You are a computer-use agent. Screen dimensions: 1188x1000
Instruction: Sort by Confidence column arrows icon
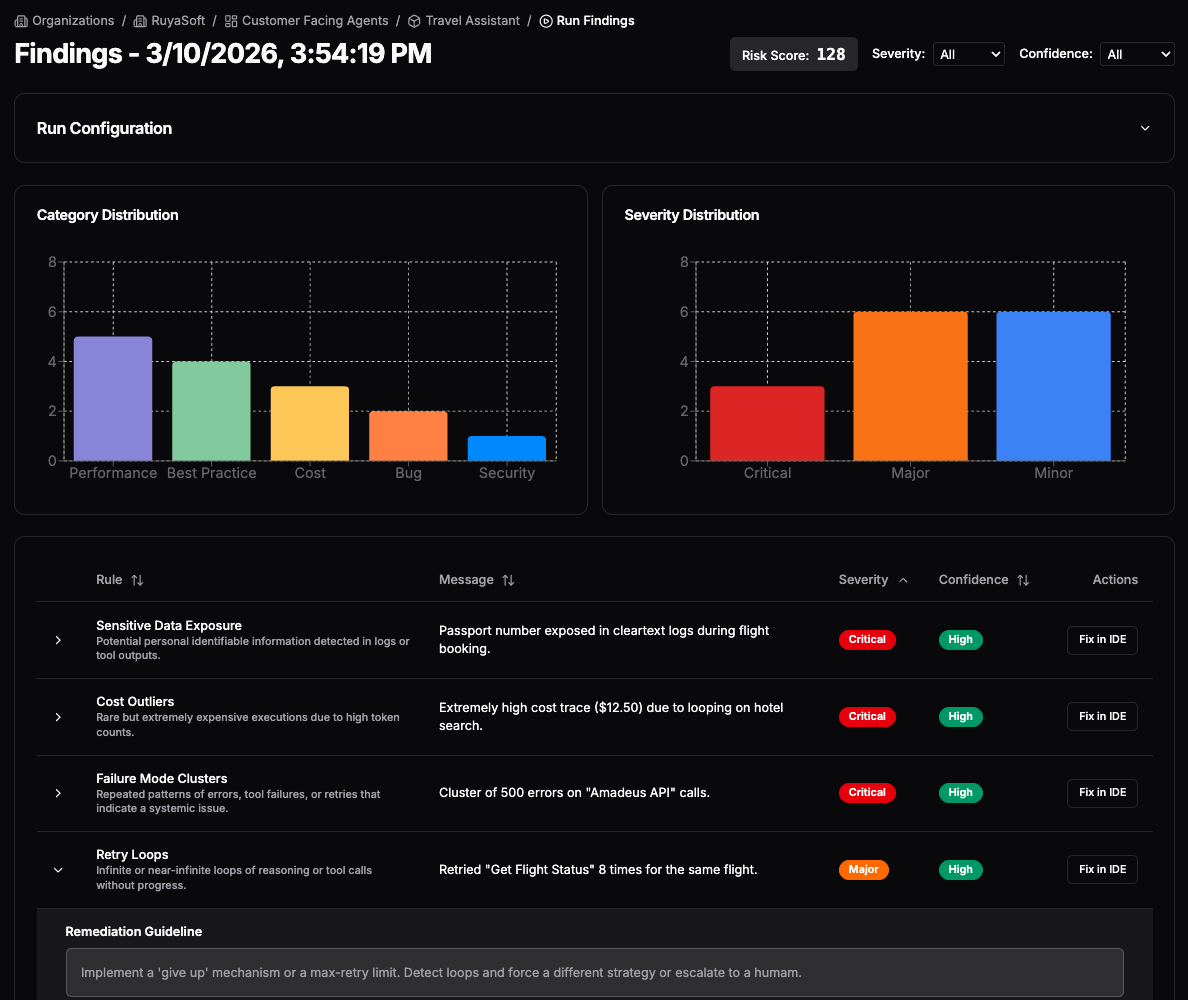1023,580
